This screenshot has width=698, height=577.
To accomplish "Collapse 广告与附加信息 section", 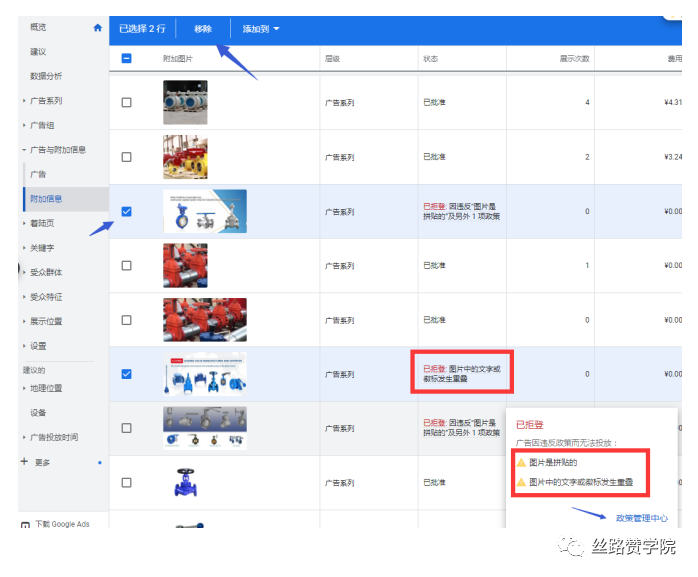I will (24, 150).
